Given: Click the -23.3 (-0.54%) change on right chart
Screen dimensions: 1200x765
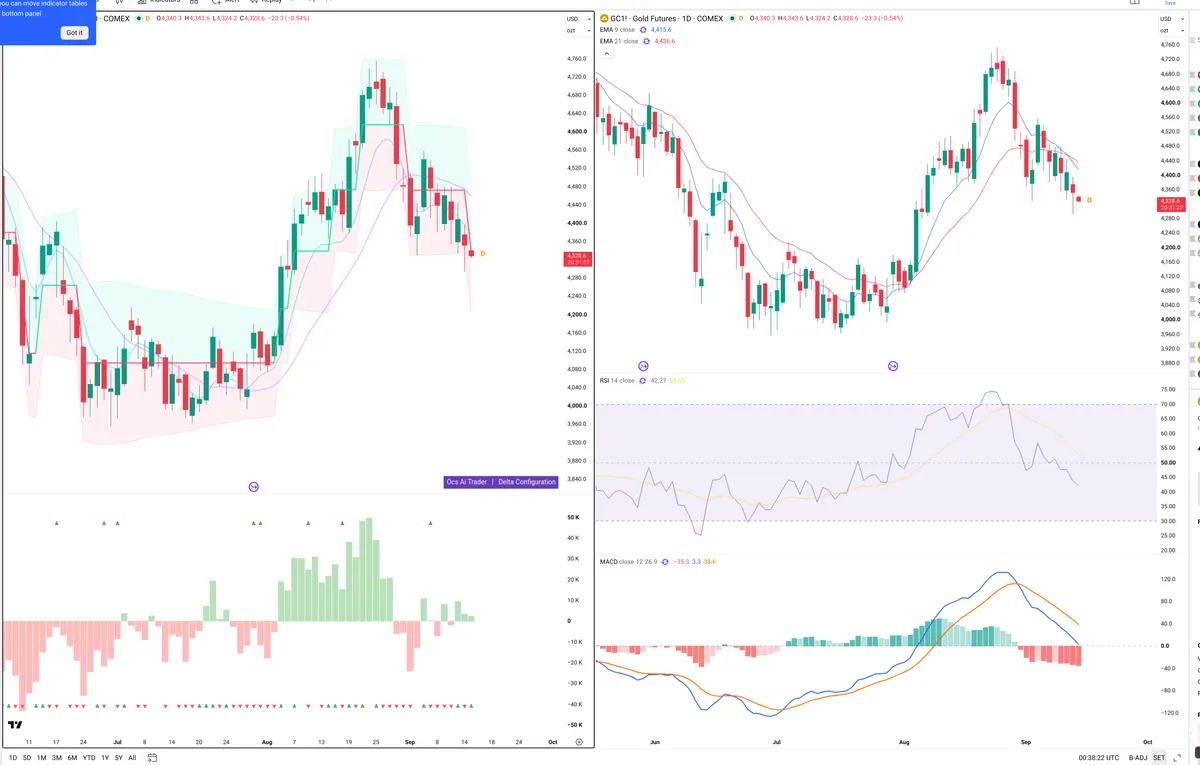Looking at the screenshot, I should click(x=881, y=18).
